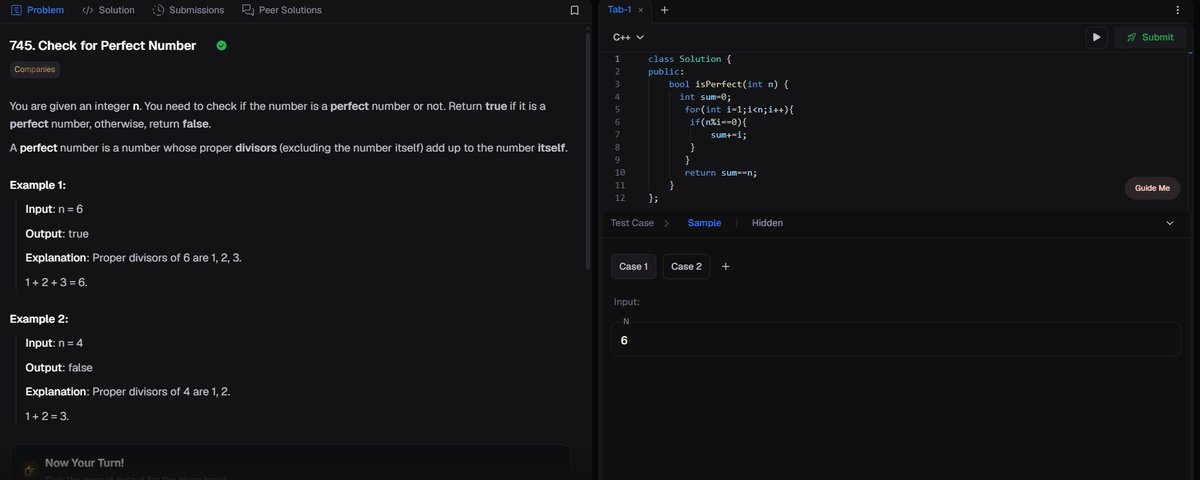Screen dimensions: 1200x480
Task: Click the N input field showing 6
Action: pos(896,341)
